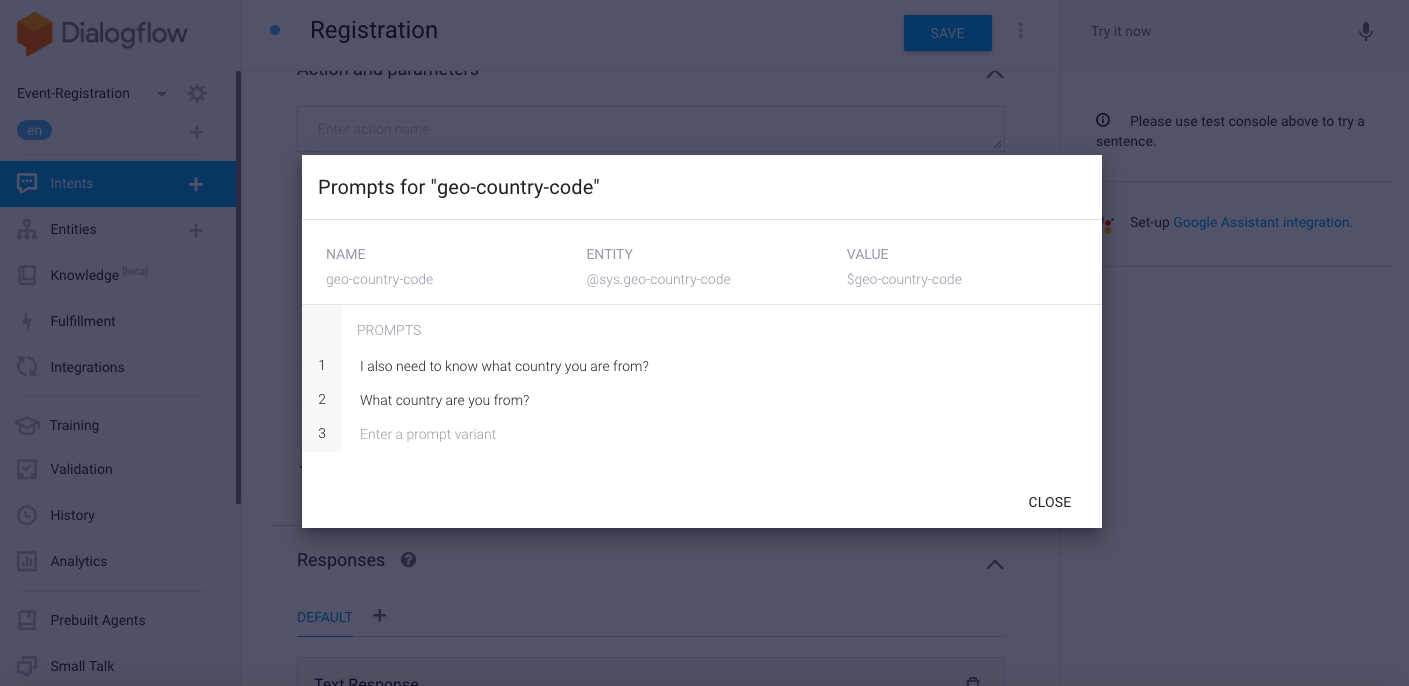Follow the Google Assistant integration link
This screenshot has height=686, width=1409.
(1262, 223)
